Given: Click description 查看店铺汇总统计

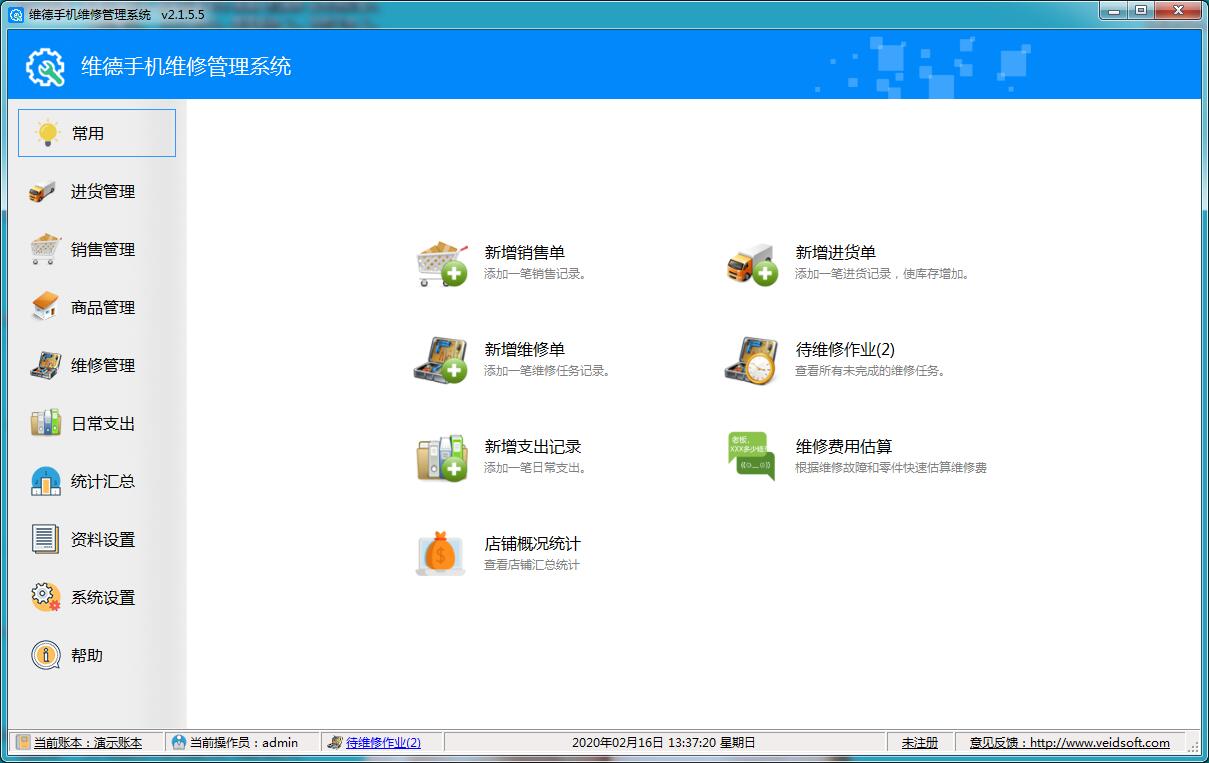Looking at the screenshot, I should (532, 564).
